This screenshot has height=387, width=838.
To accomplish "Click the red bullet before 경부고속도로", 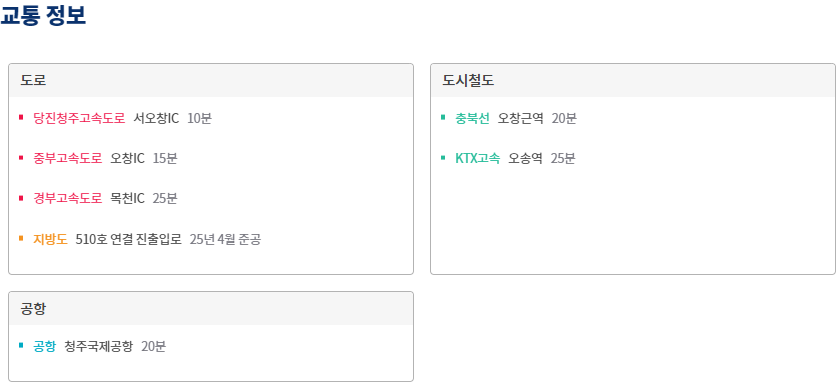I will pyautogui.click(x=21, y=198).
